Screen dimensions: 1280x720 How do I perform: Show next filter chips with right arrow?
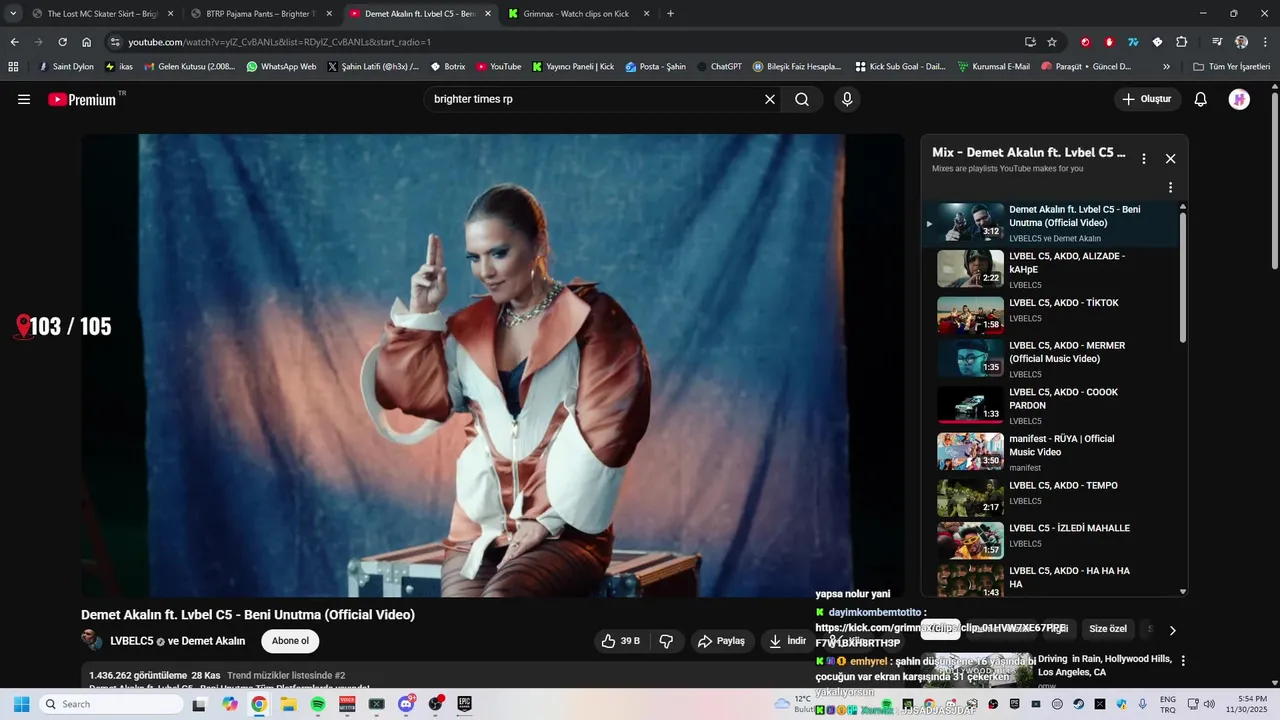[x=1172, y=630]
